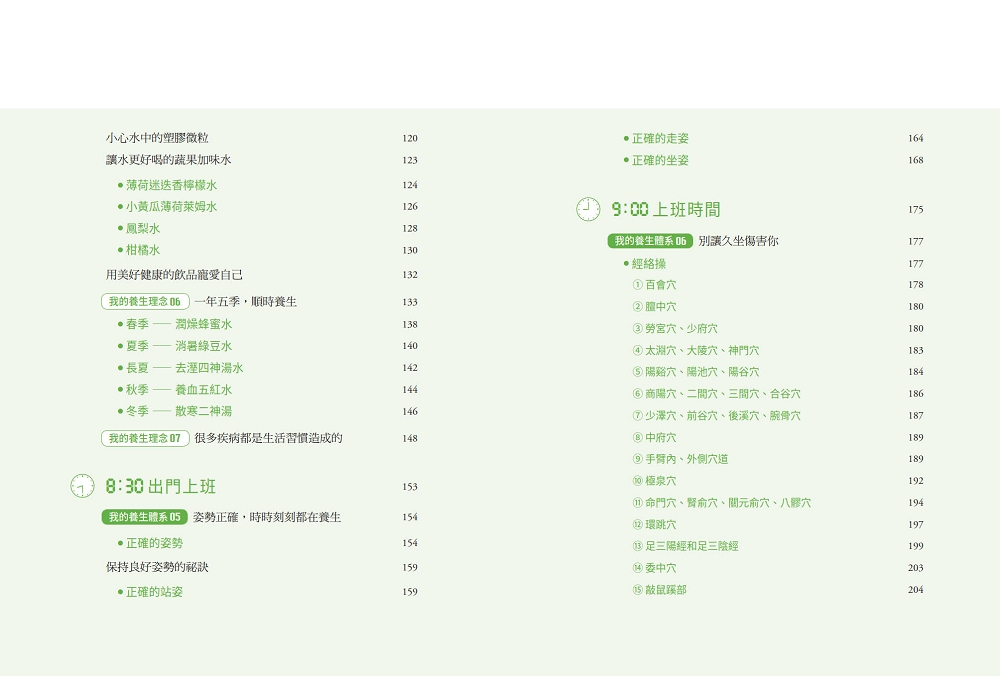Click the item ⑩ 極泉穴
This screenshot has width=1000, height=676.
click(654, 481)
